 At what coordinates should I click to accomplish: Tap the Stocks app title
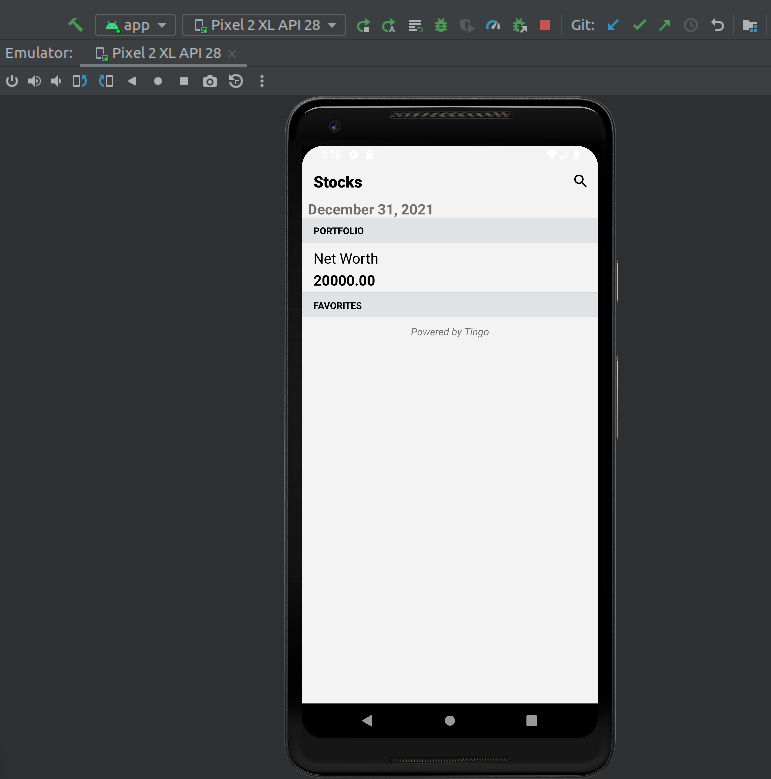pos(338,182)
